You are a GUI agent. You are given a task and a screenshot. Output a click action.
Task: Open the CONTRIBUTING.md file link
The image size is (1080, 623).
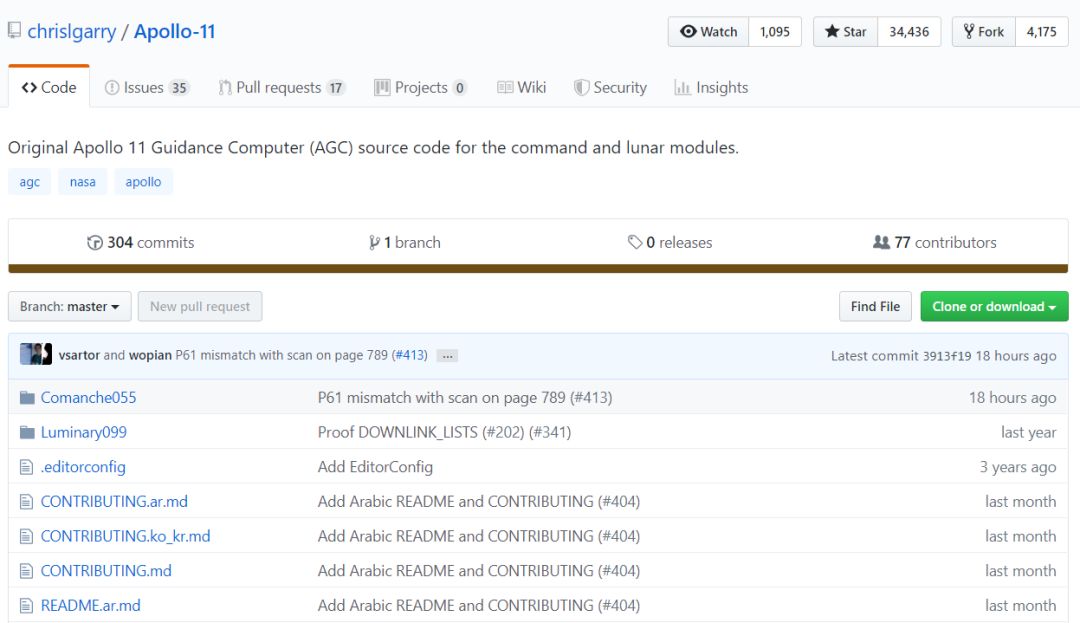point(106,571)
